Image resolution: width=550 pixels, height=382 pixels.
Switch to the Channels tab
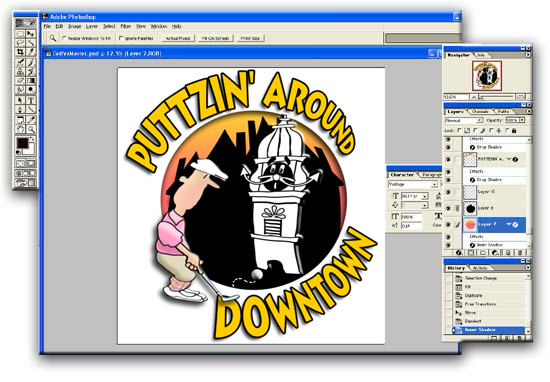[x=480, y=112]
